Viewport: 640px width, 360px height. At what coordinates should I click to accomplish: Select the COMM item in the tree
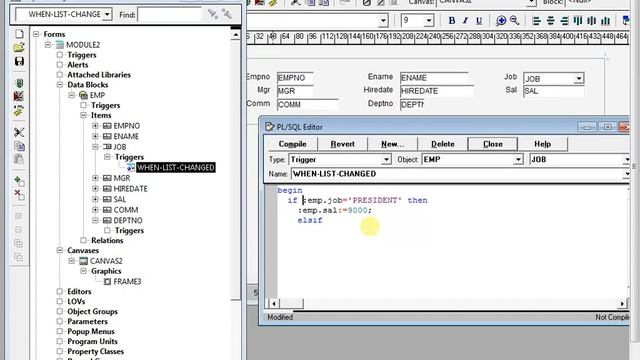coord(126,210)
